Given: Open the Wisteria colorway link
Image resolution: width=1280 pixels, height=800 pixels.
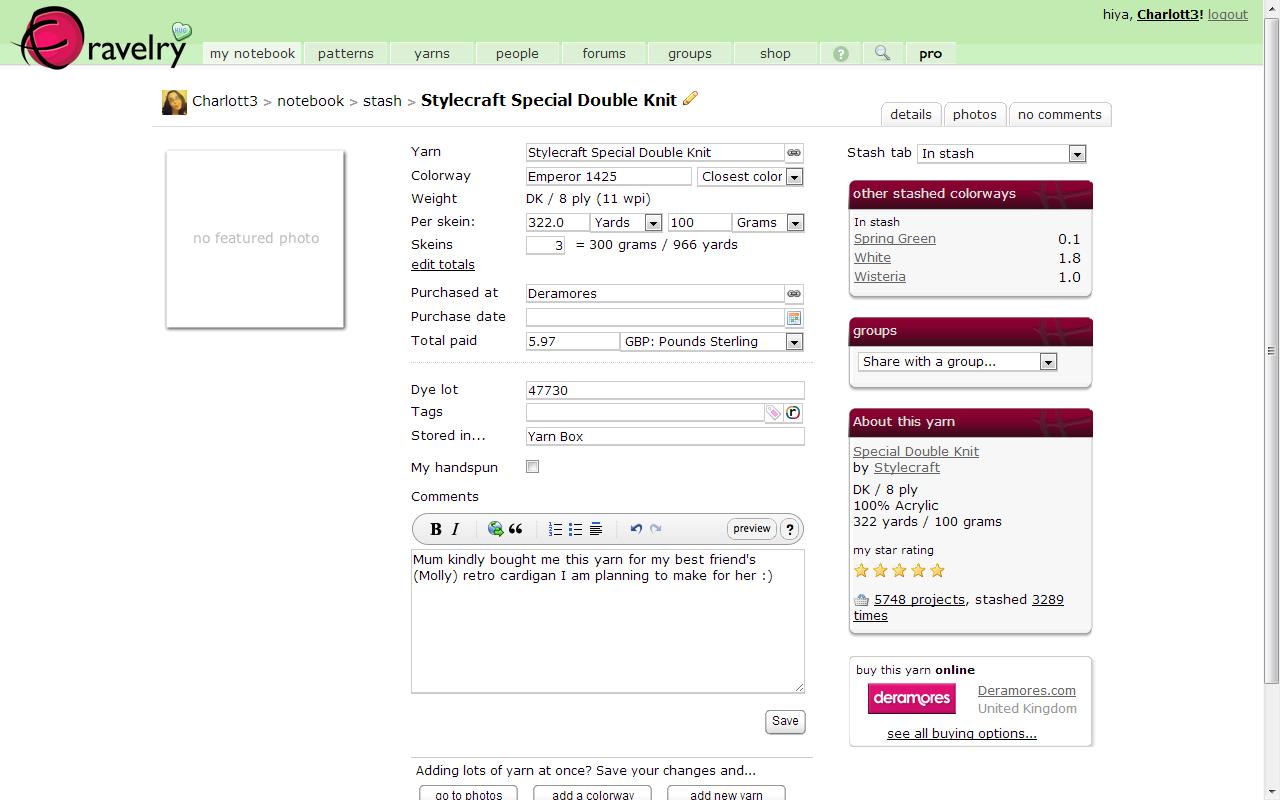Looking at the screenshot, I should pos(880,277).
